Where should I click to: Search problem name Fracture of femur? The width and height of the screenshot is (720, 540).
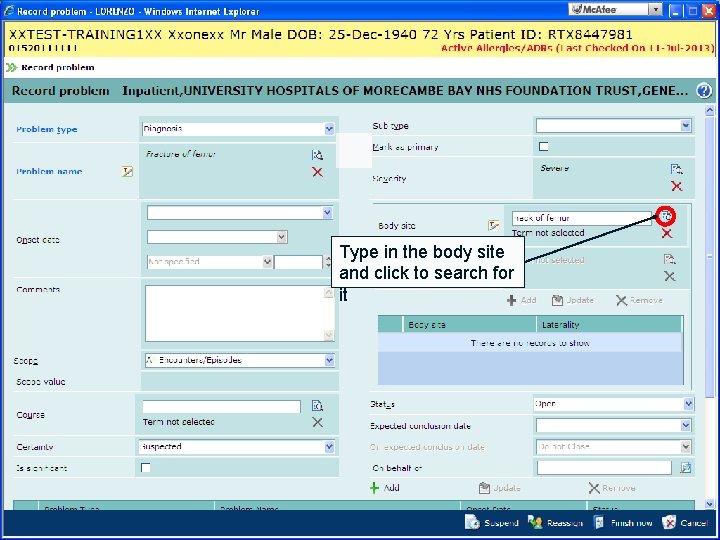coord(317,155)
